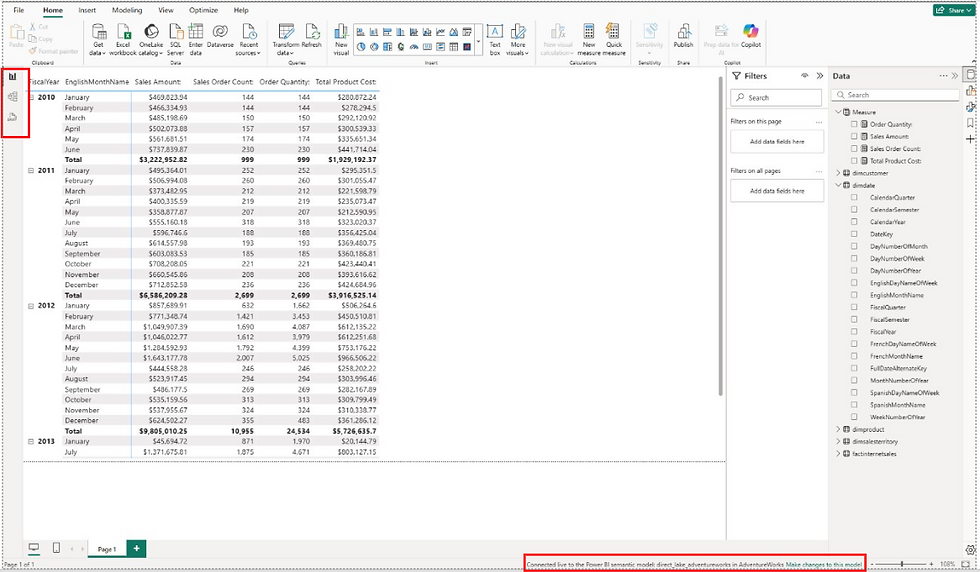This screenshot has width=980, height=572.
Task: Click the Search box in Data pane
Action: (895, 94)
